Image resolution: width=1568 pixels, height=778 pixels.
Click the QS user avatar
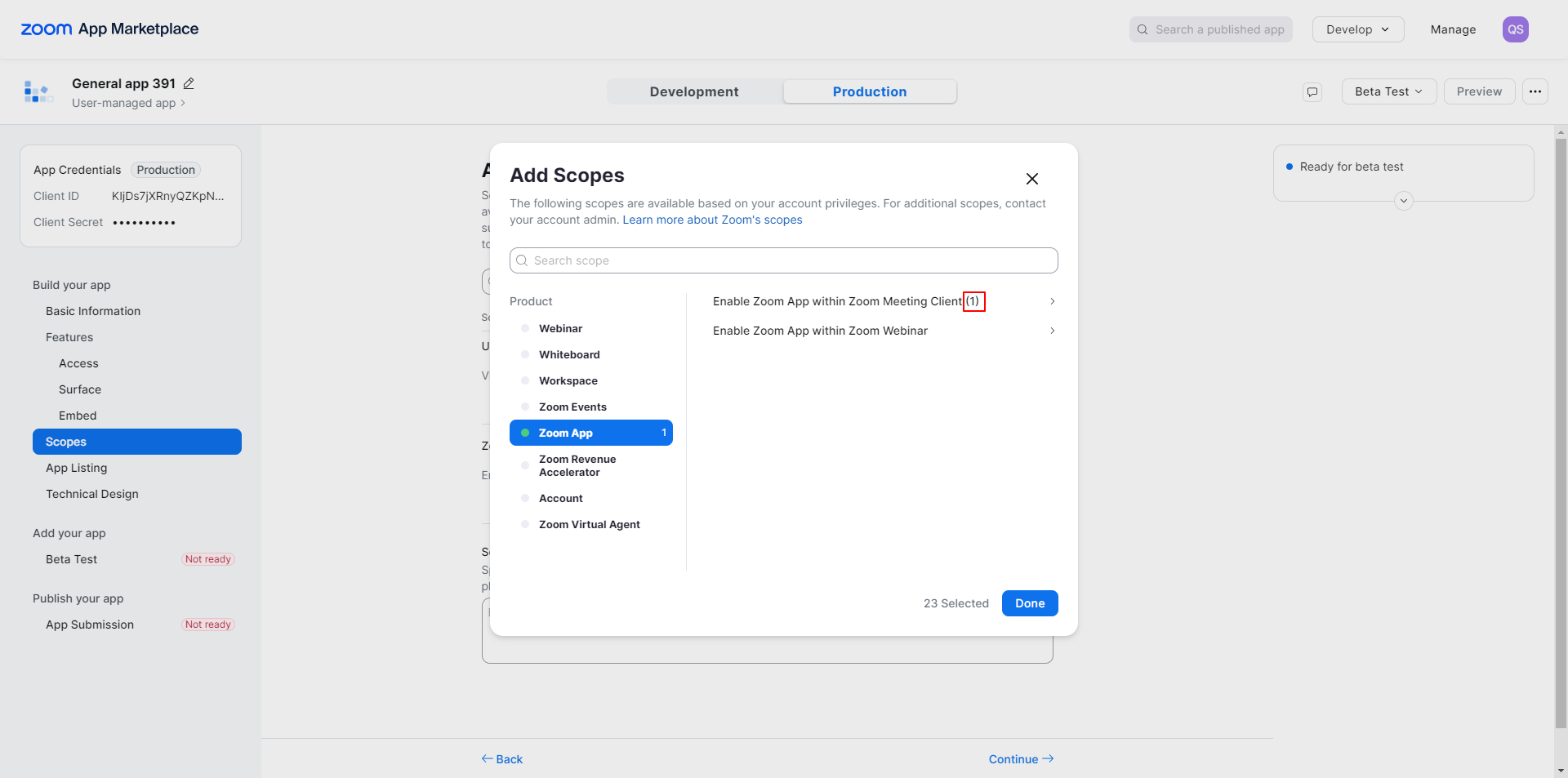(x=1516, y=29)
